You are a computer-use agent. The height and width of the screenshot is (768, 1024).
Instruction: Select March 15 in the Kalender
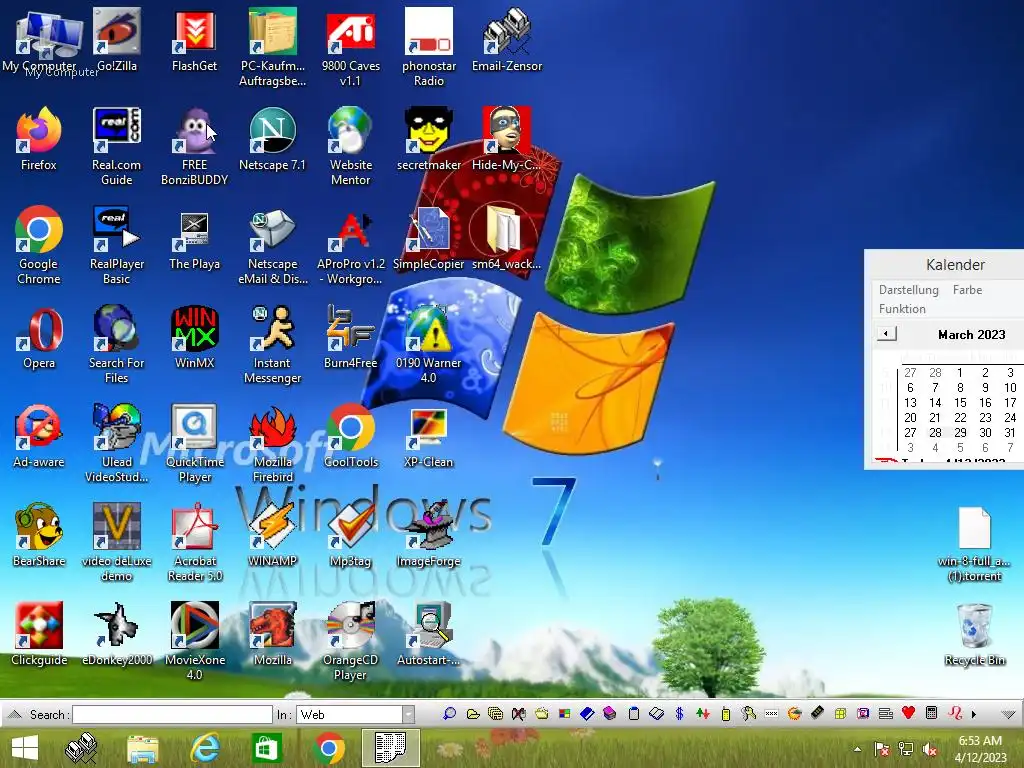point(960,403)
